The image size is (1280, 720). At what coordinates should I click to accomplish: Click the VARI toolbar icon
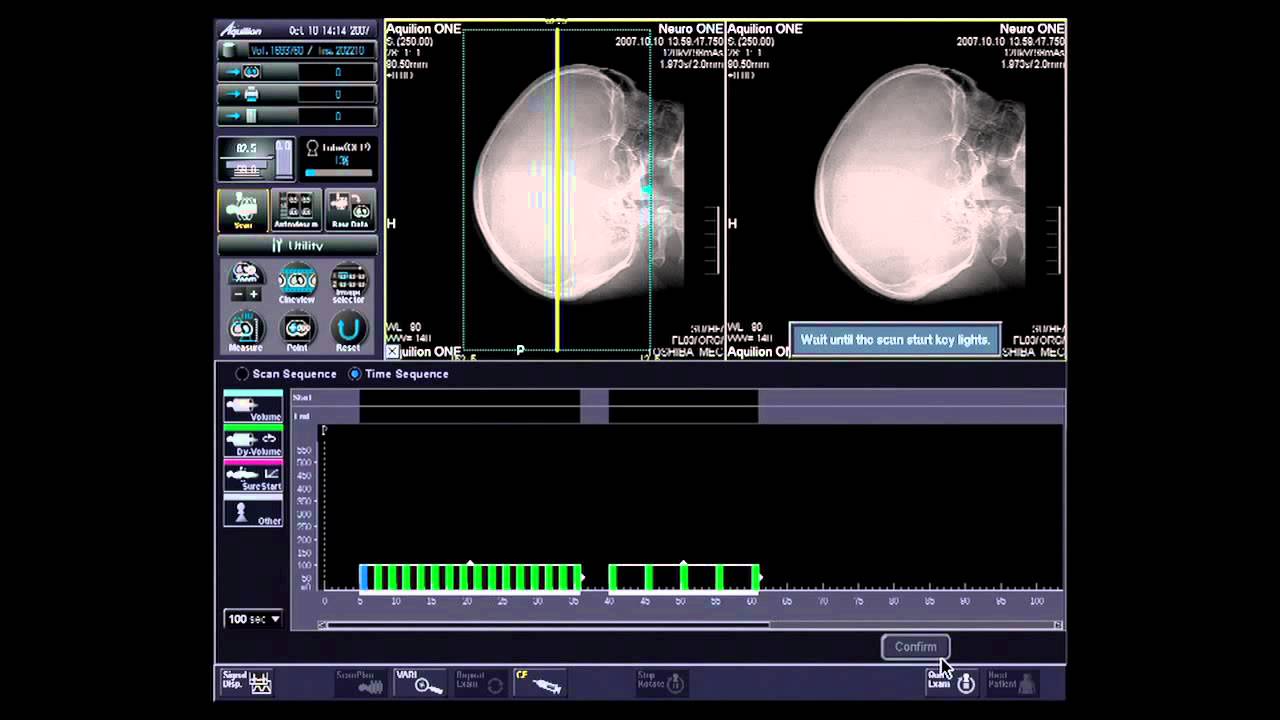click(420, 682)
